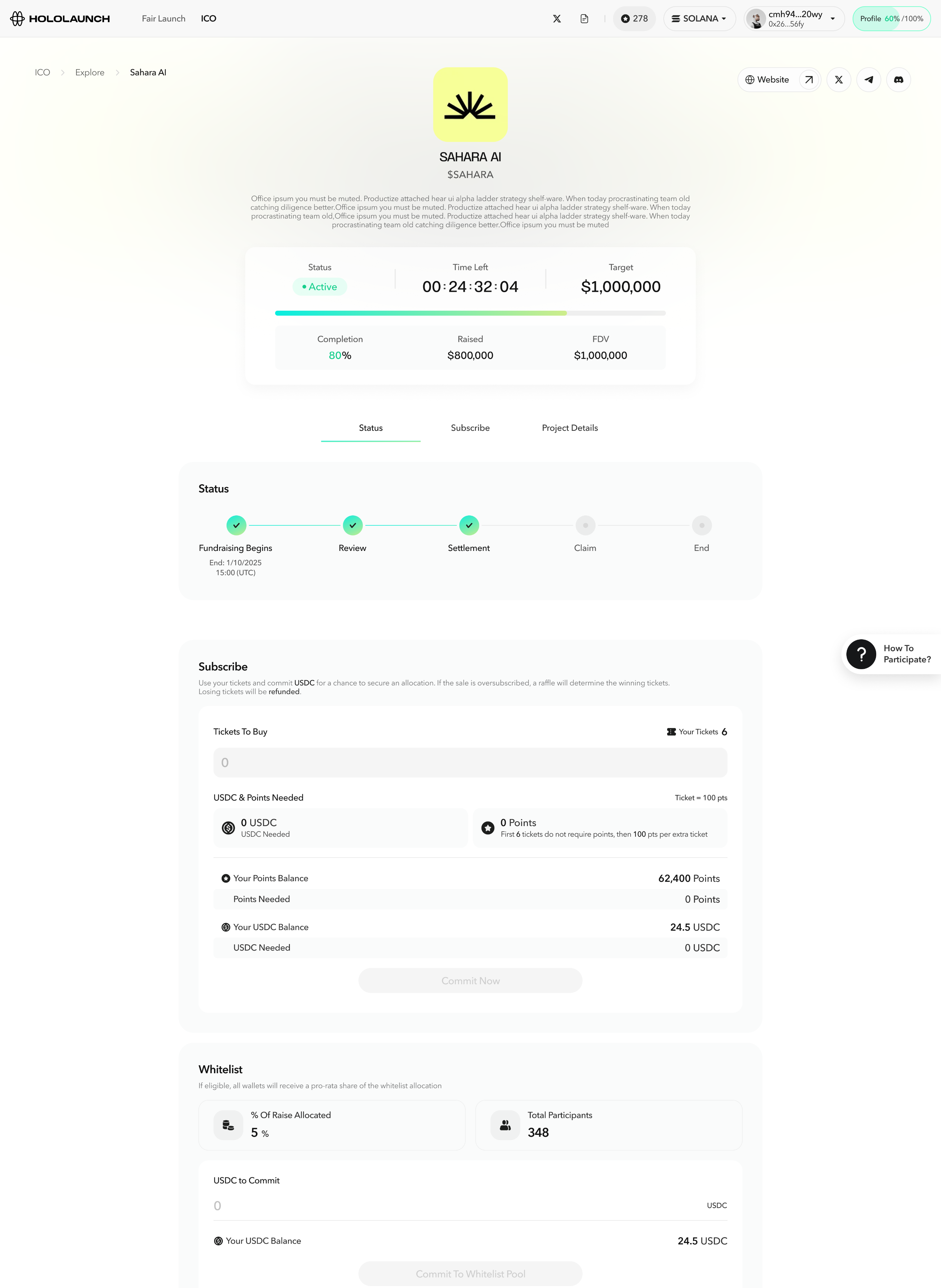This screenshot has width=941, height=1288.
Task: Click the $800,000 Raised value
Action: point(470,355)
